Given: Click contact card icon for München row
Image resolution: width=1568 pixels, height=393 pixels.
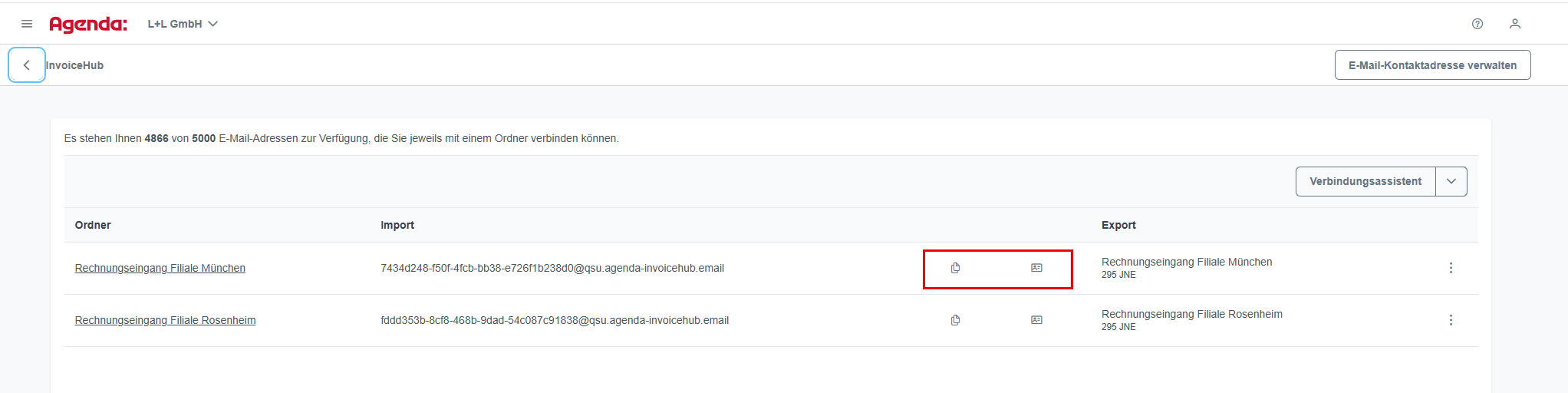Looking at the screenshot, I should [1036, 268].
